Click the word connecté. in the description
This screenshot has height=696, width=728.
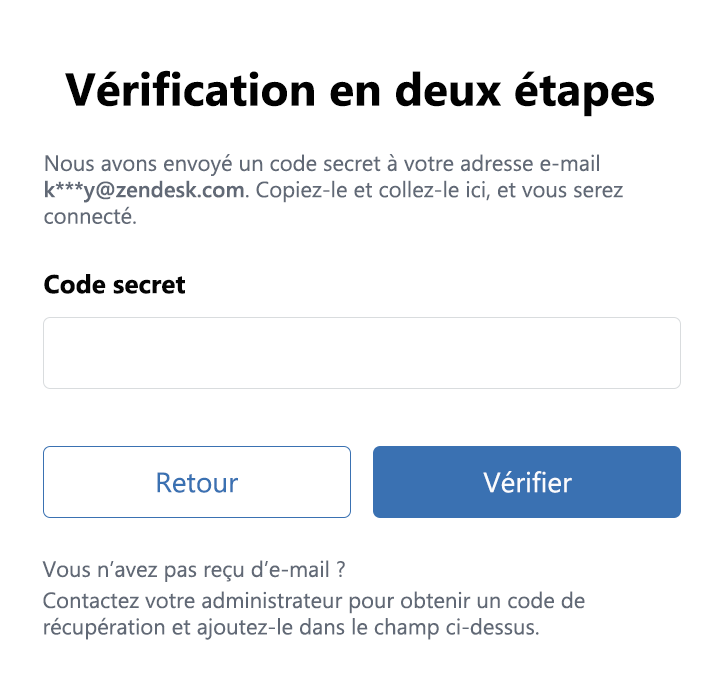(x=90, y=216)
